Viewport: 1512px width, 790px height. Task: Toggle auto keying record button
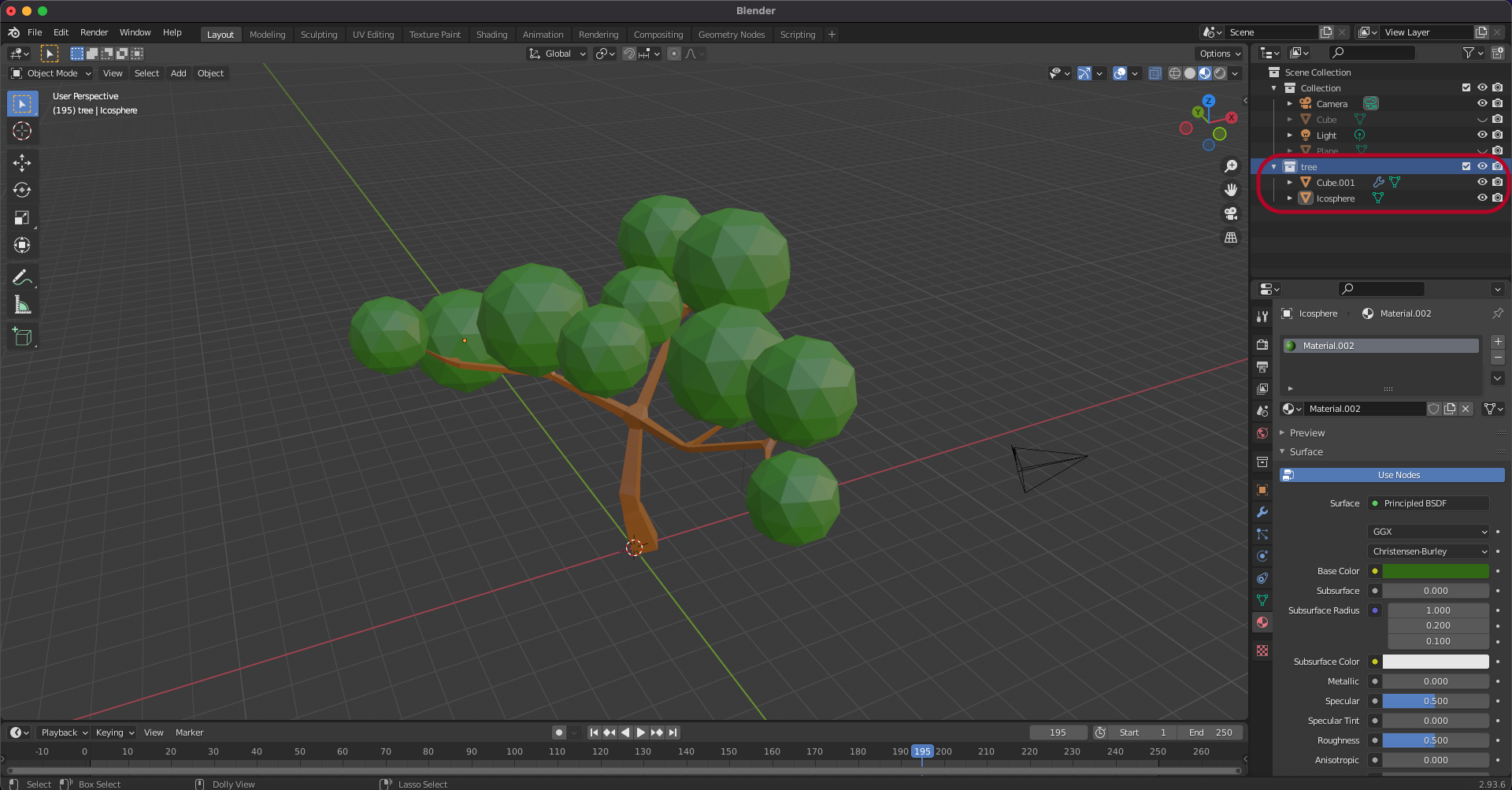tap(559, 733)
